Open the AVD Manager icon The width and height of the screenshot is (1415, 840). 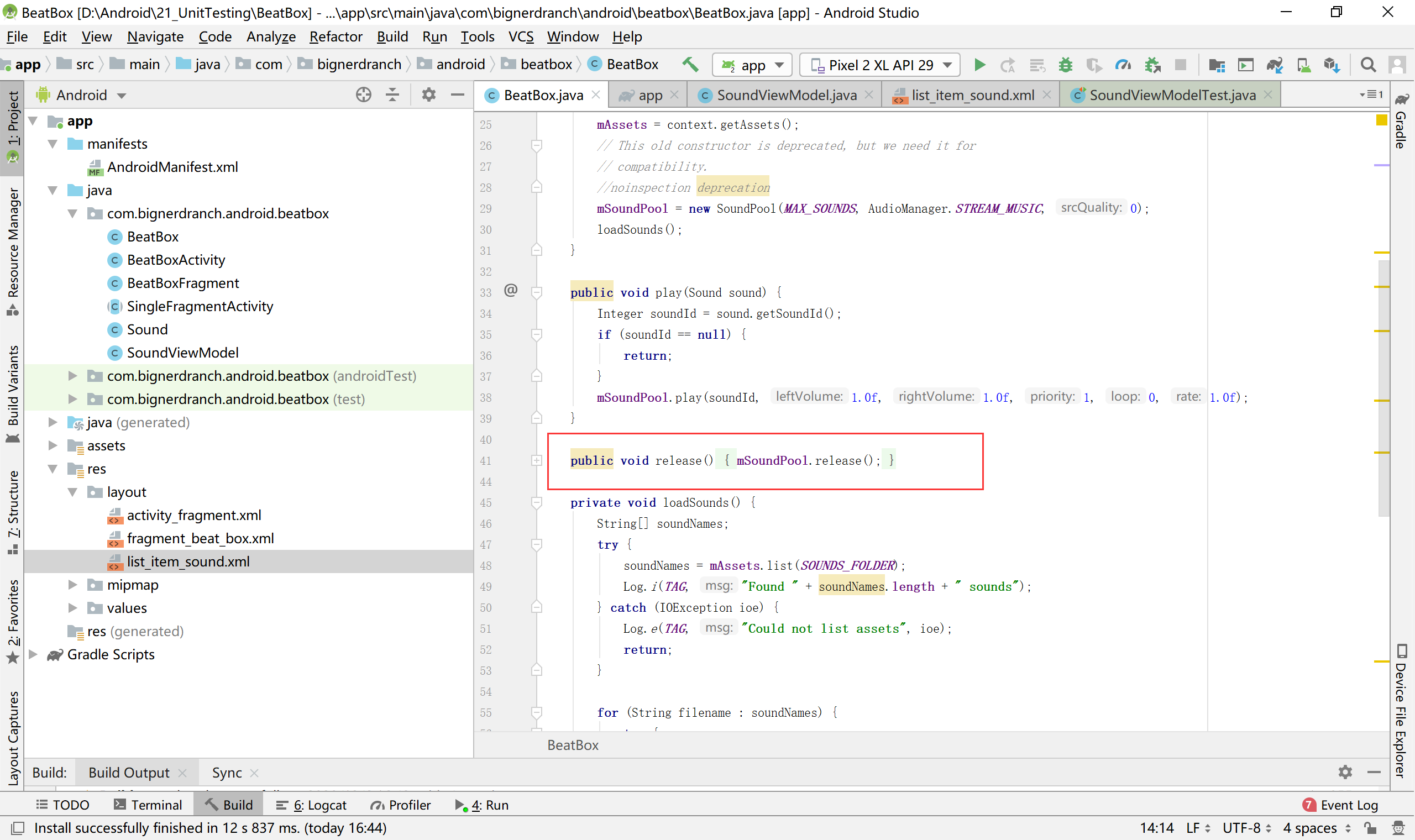[x=1303, y=65]
